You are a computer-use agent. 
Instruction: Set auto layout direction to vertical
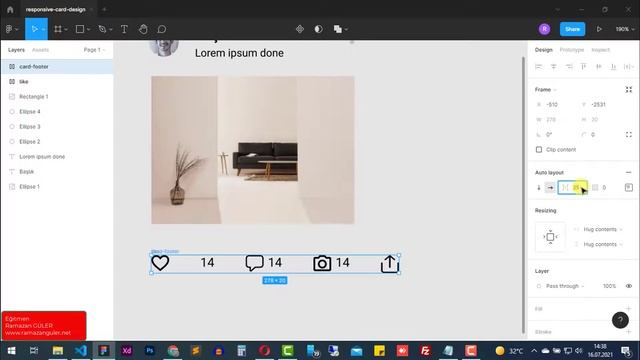point(539,188)
